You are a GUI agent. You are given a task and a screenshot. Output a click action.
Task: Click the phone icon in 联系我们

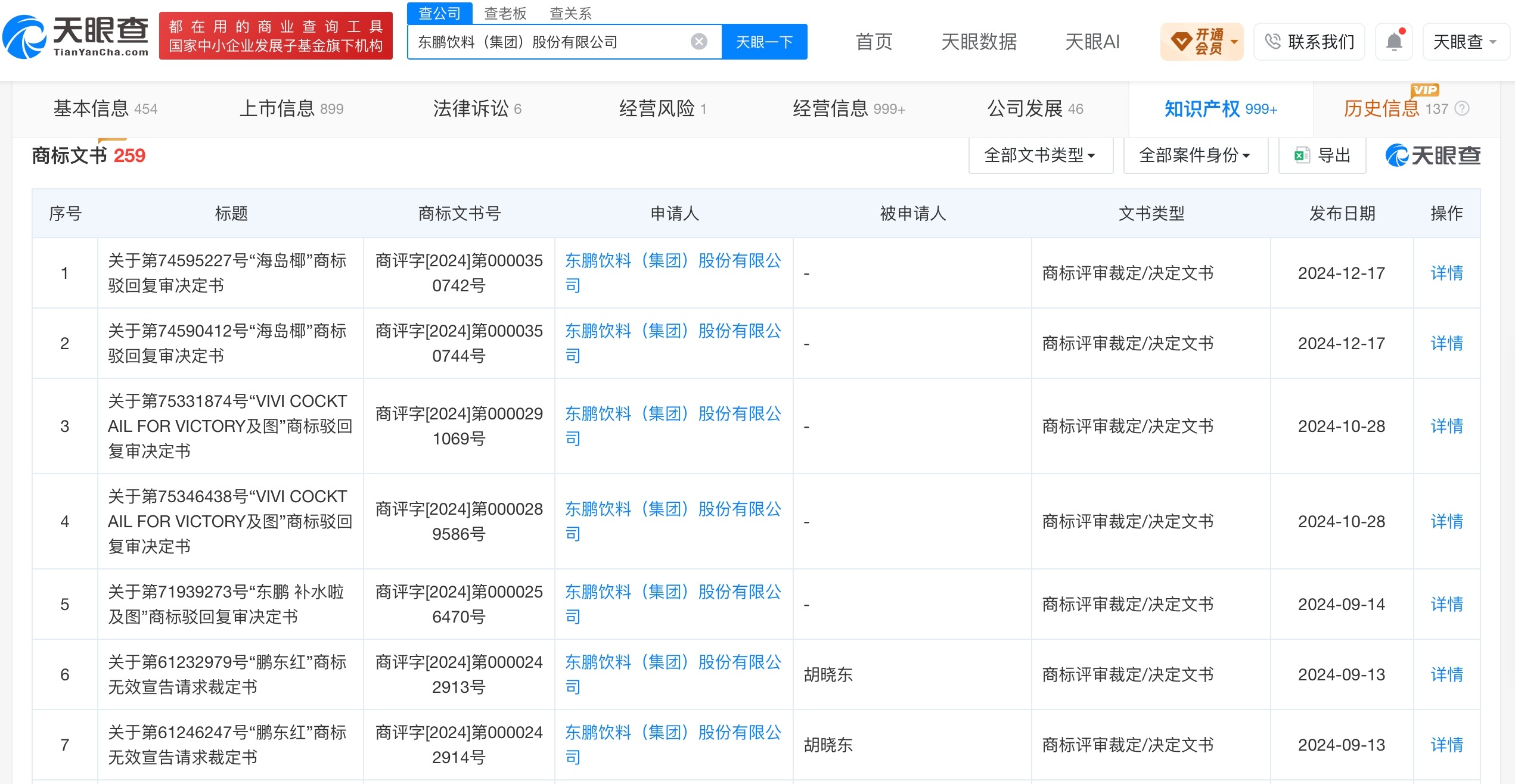[x=1272, y=42]
